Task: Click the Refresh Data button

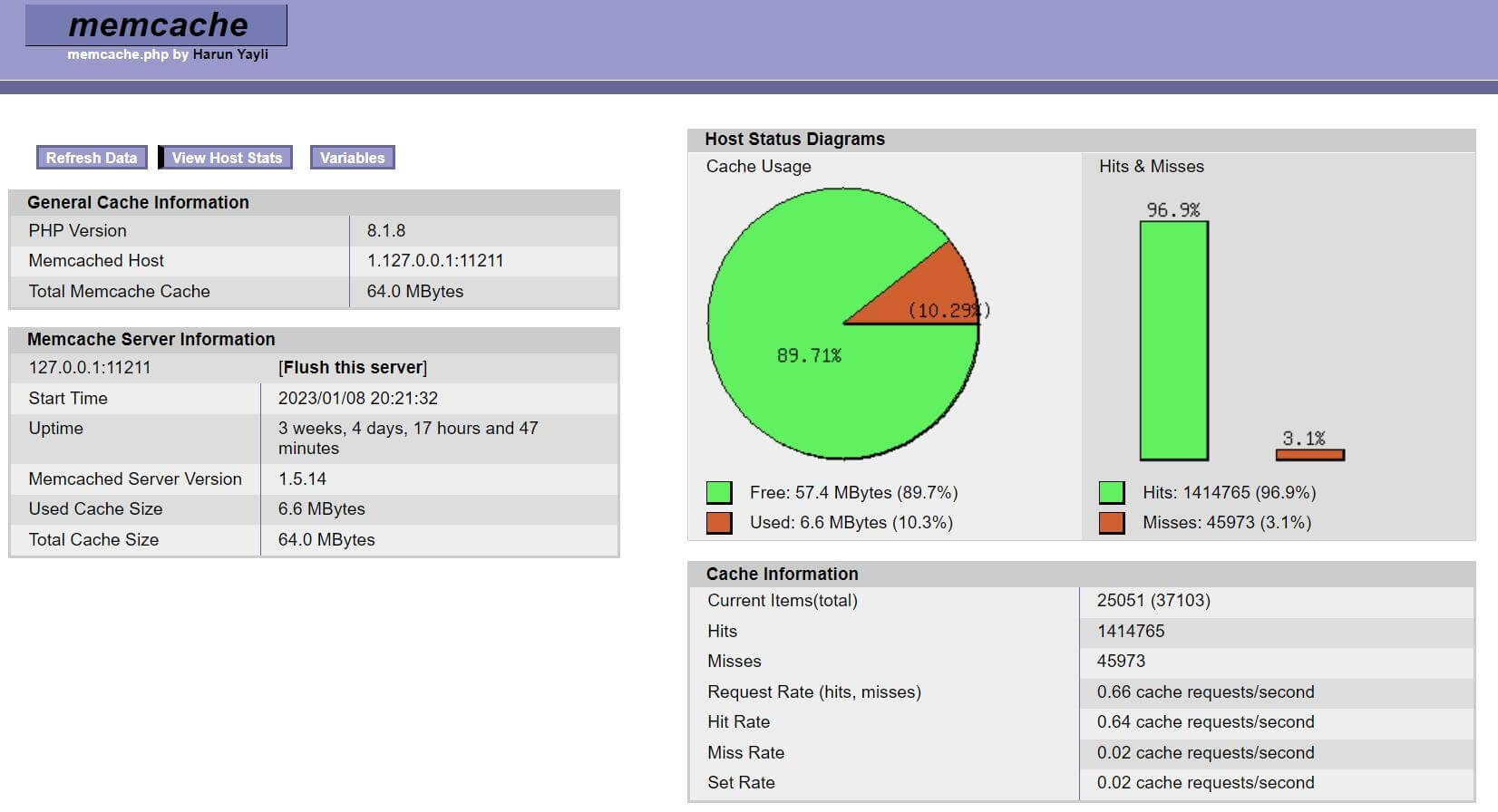Action: [91, 158]
